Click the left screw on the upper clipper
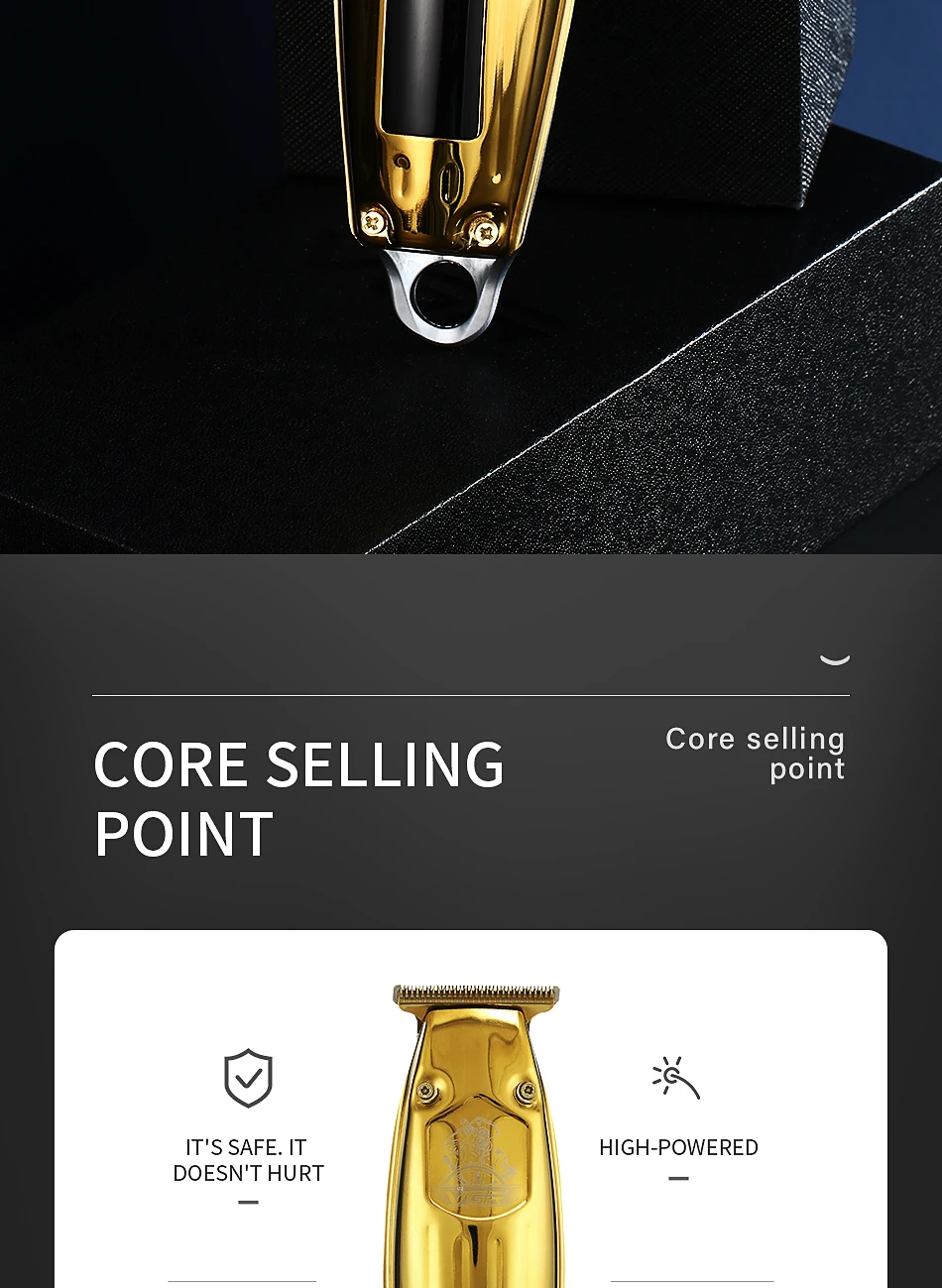The image size is (942, 1288). click(x=375, y=220)
